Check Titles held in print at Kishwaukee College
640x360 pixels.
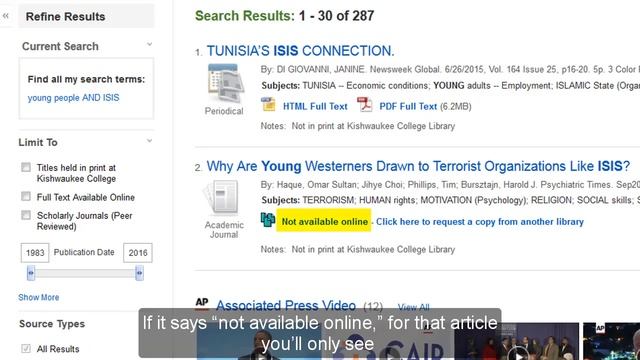[x=26, y=167]
